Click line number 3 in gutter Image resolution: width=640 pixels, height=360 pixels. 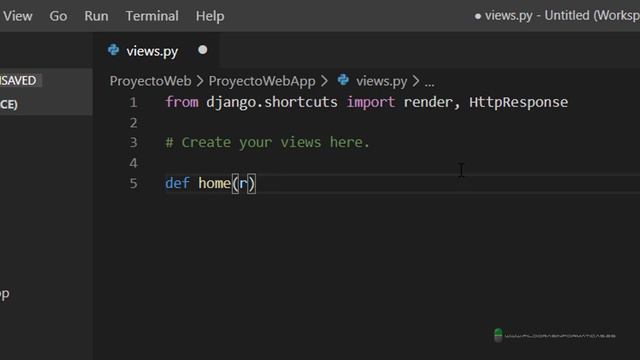[133, 142]
